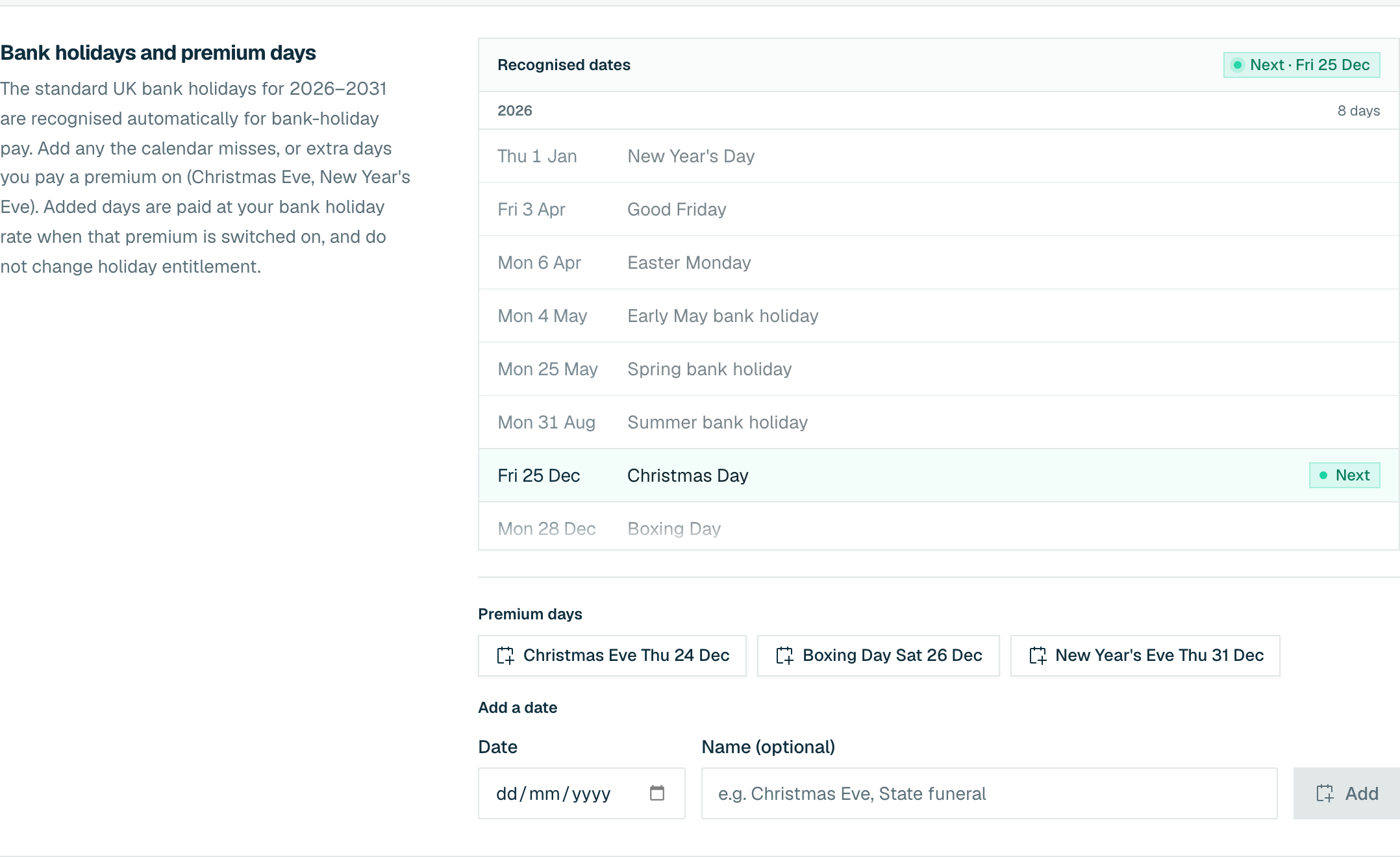Click the 'Mon 31 Aug' date cell
The image size is (1400, 857).
[x=546, y=423]
